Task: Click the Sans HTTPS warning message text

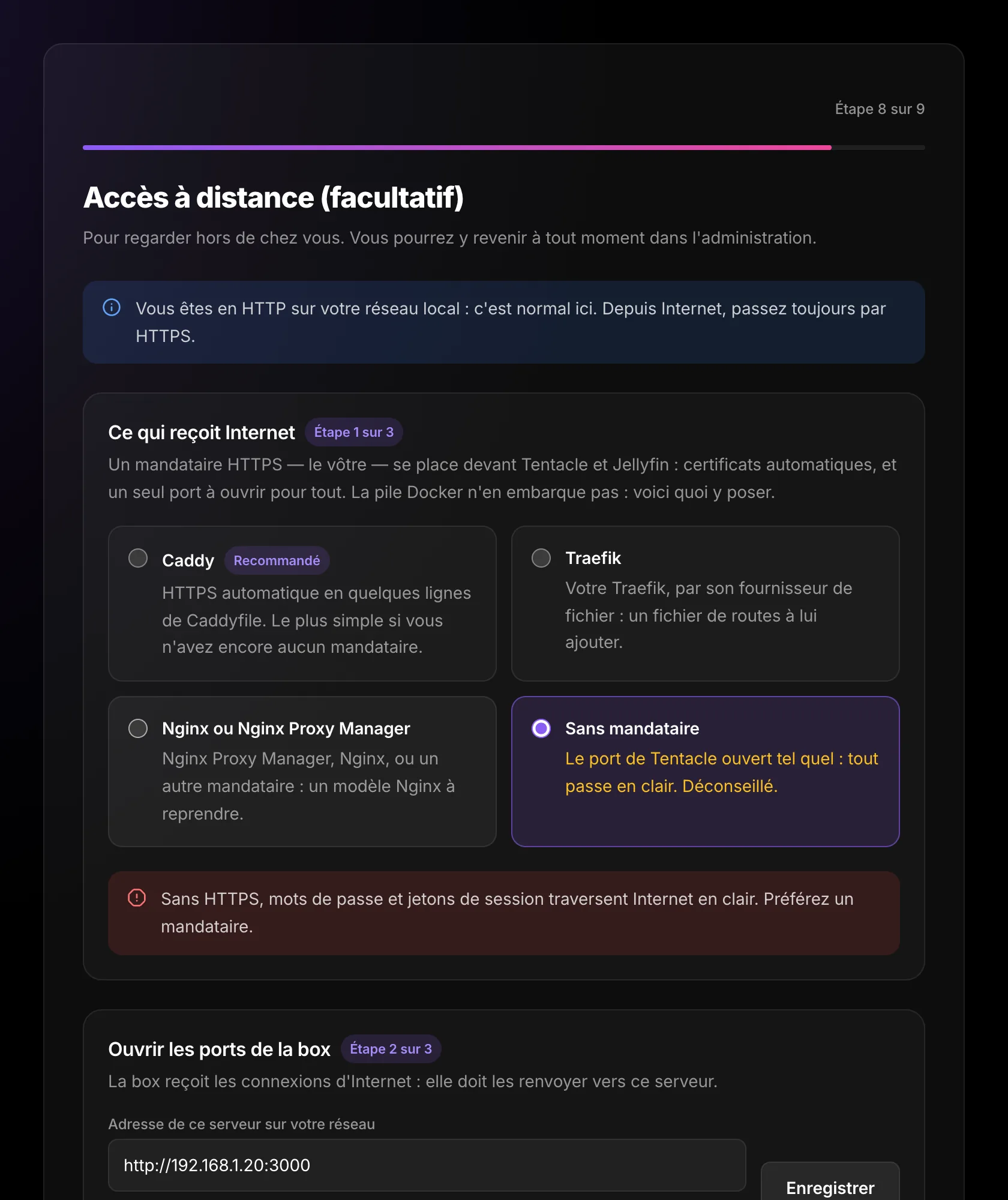Action: [x=507, y=913]
